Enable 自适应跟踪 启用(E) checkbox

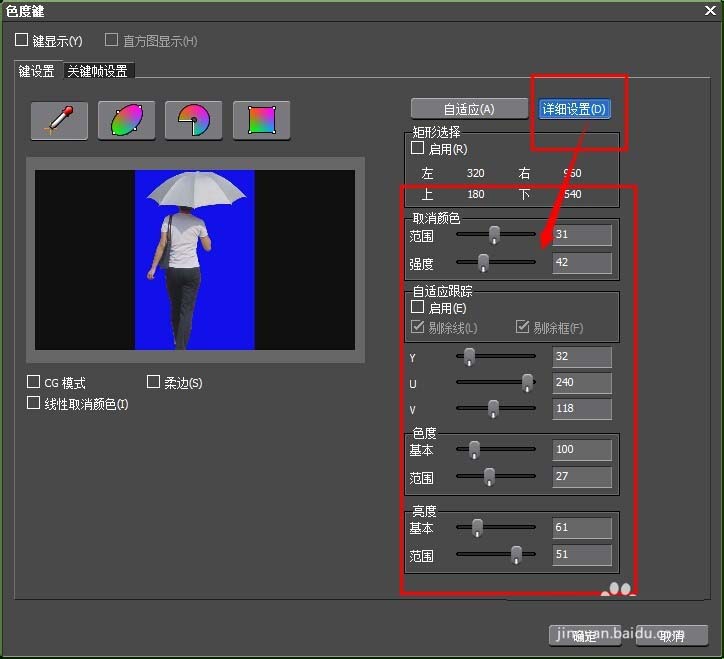point(417,307)
